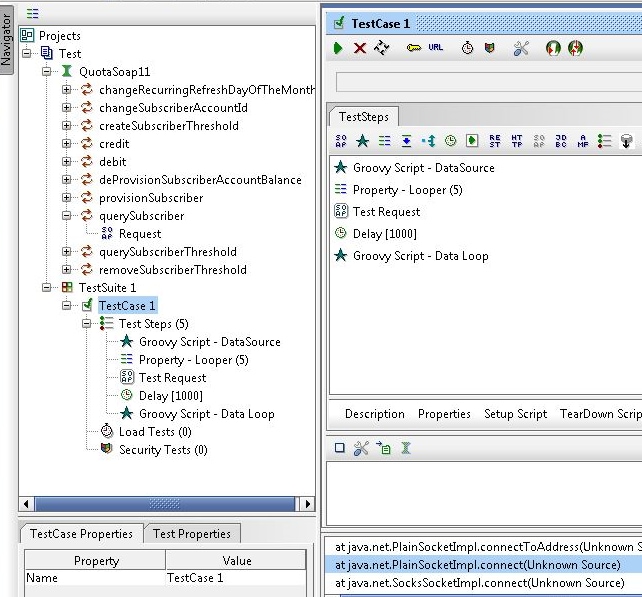Open test log options wrench icon
The height and width of the screenshot is (597, 642).
[361, 448]
